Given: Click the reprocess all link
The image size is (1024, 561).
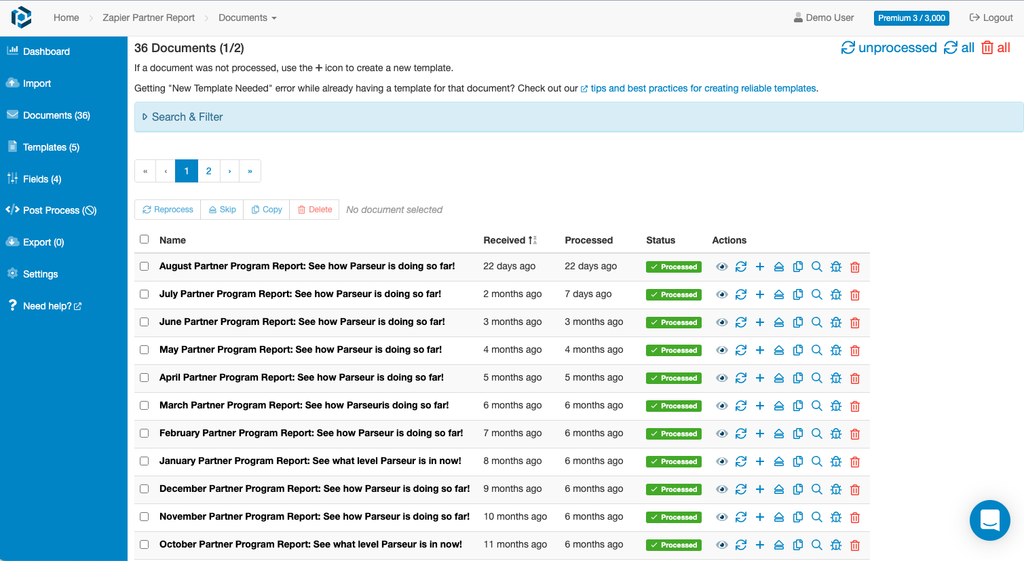Looking at the screenshot, I should click(959, 48).
